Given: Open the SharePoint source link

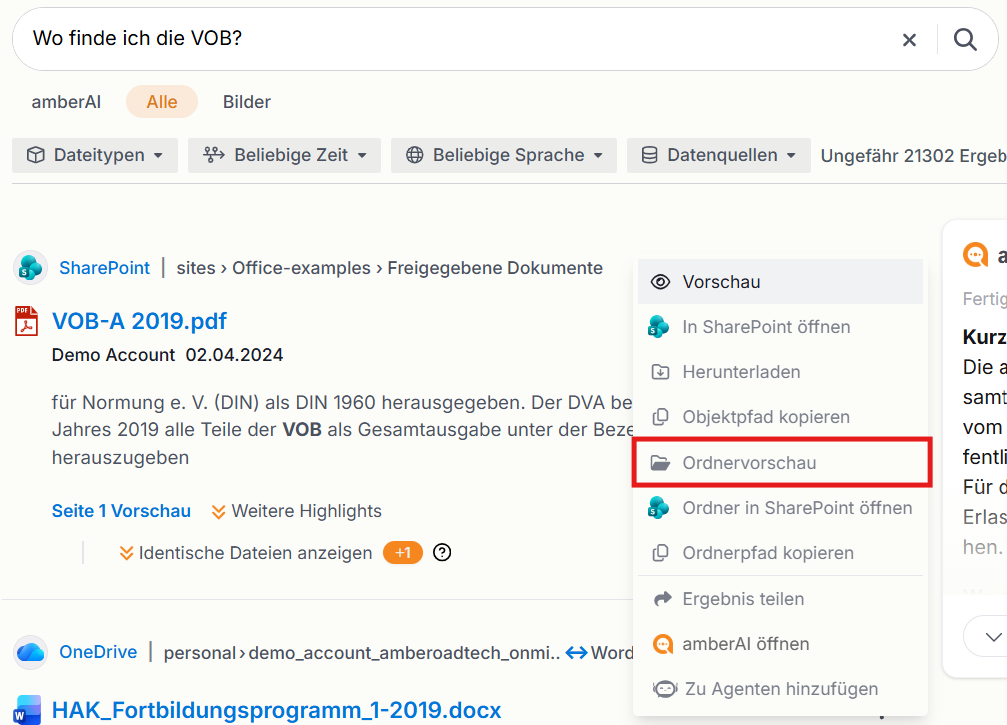Looking at the screenshot, I should (105, 268).
